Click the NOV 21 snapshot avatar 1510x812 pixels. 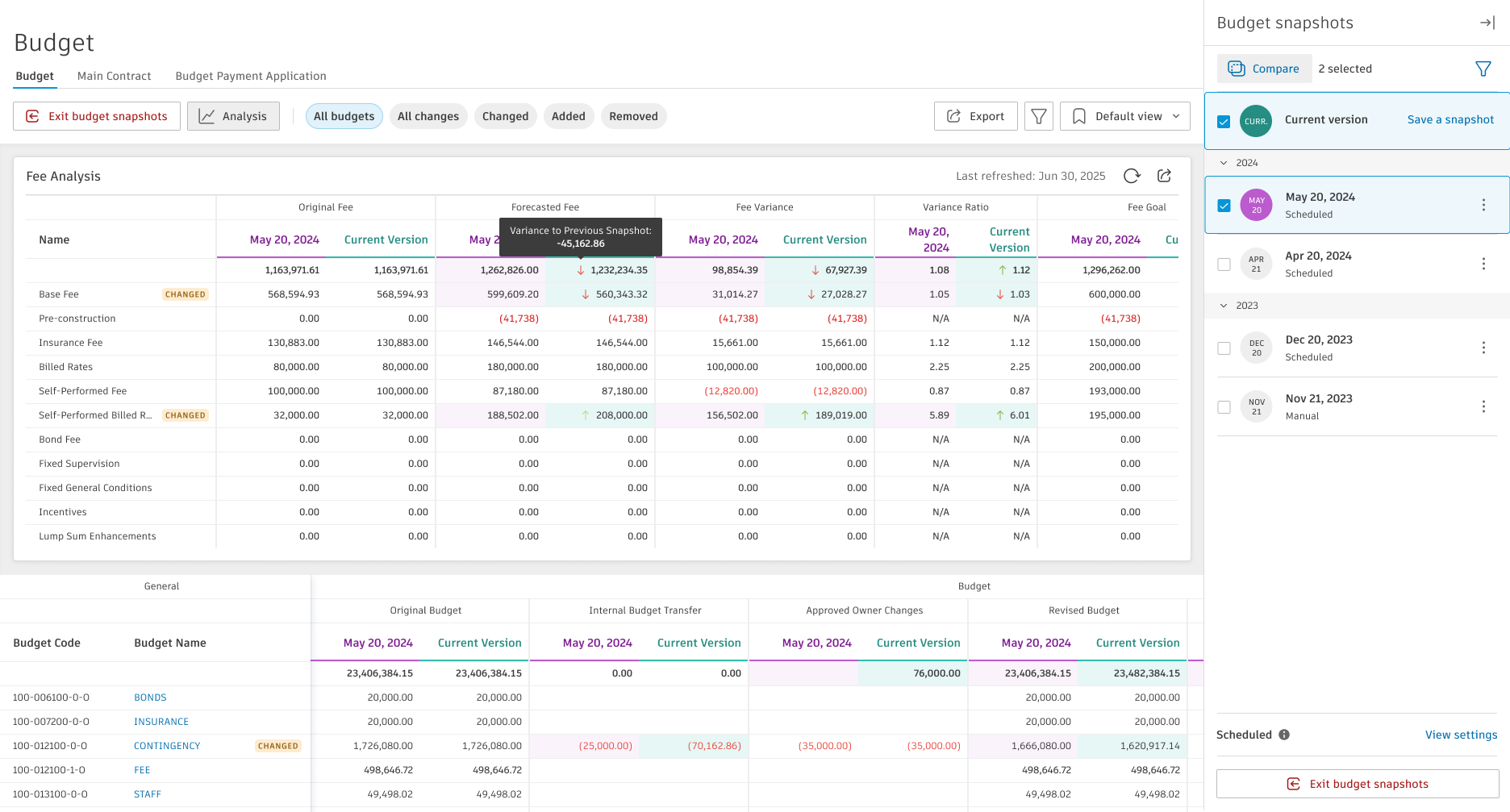pyautogui.click(x=1256, y=406)
